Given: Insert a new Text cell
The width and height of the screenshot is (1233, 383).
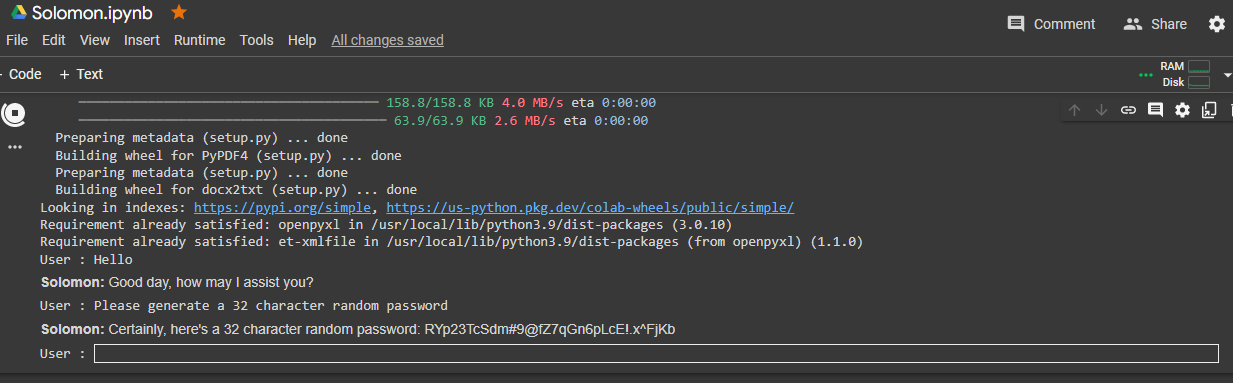Looking at the screenshot, I should point(81,74).
